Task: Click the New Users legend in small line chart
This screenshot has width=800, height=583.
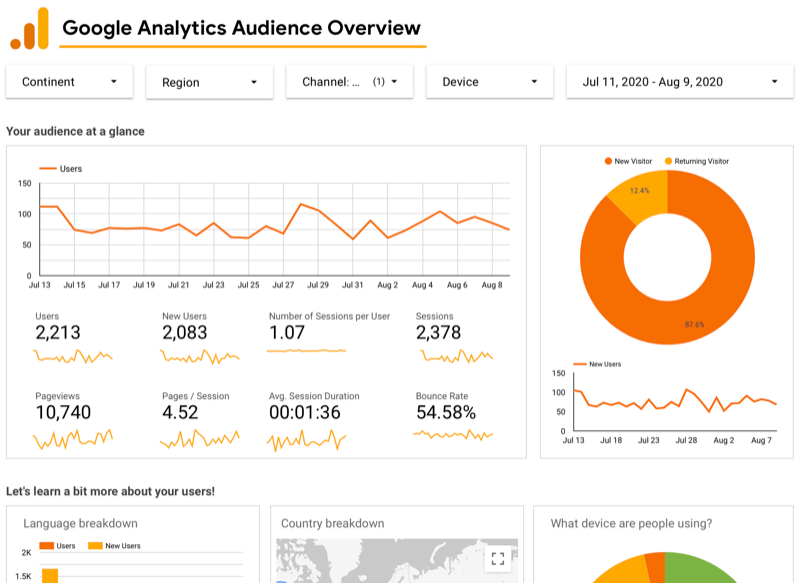Action: coord(597,364)
